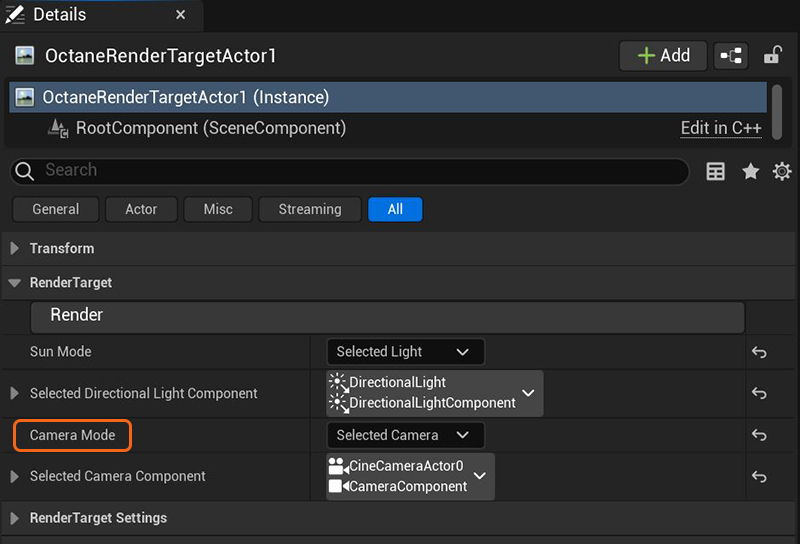Reset Selected Directional Light Component value
This screenshot has width=800, height=544.
[x=759, y=393]
